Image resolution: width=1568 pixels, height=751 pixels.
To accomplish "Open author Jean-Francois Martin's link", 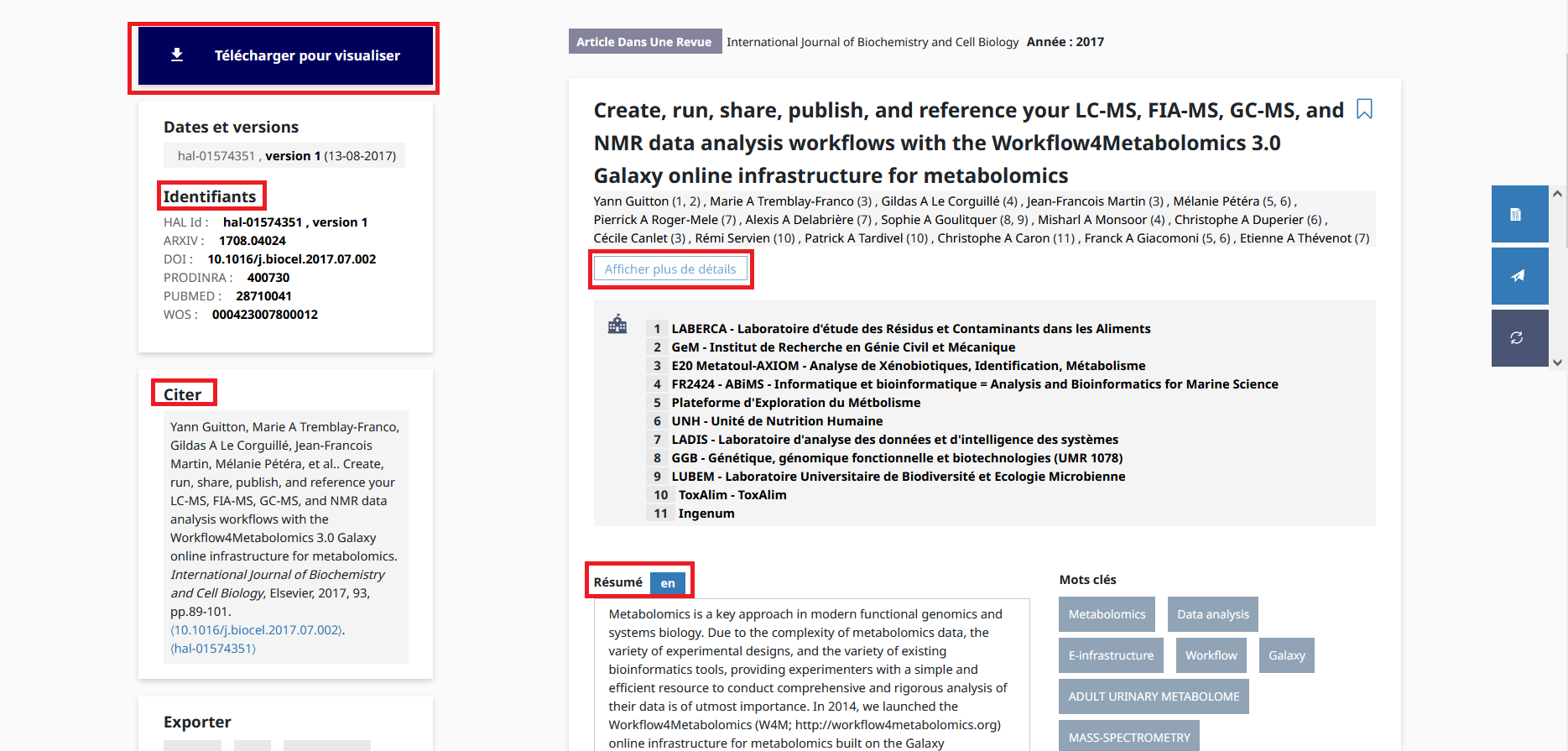I will [1086, 201].
